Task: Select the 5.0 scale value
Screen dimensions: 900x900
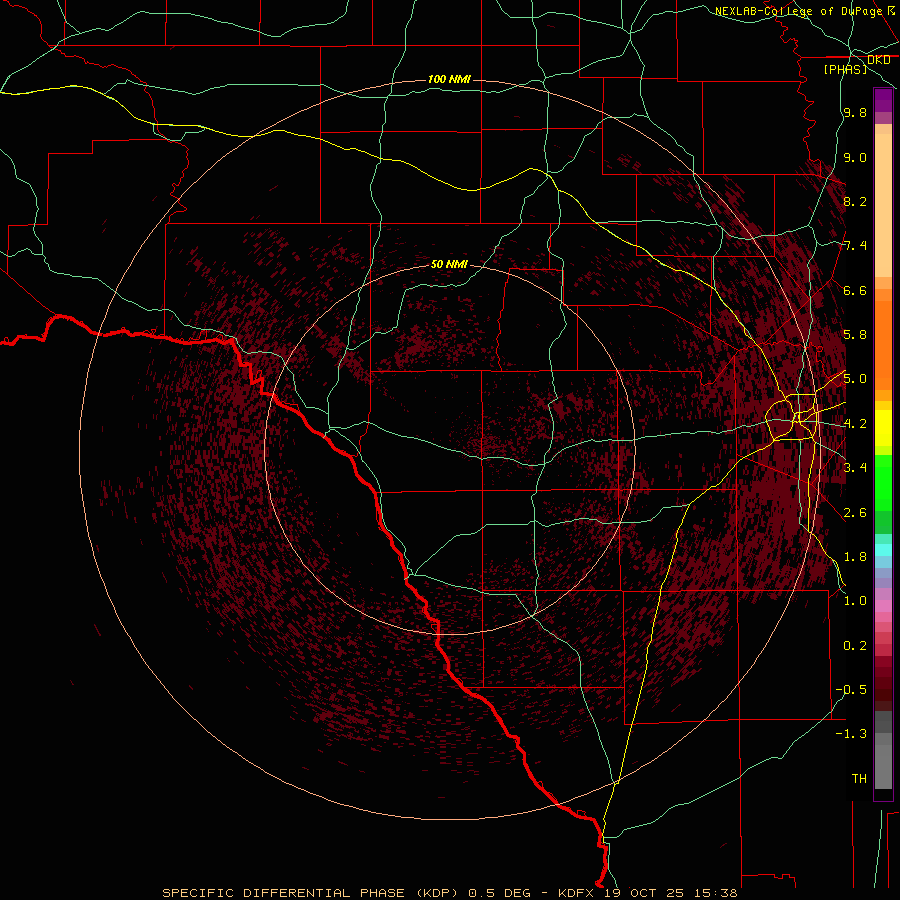Action: coord(855,379)
